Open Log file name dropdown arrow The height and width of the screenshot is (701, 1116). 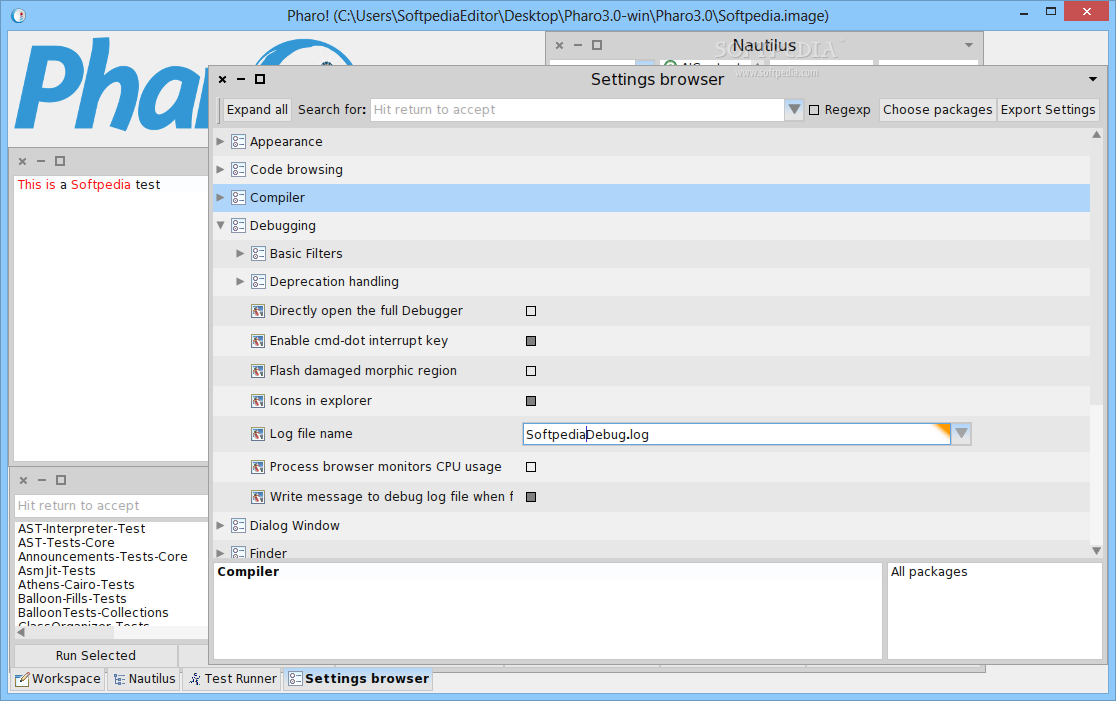pos(962,433)
